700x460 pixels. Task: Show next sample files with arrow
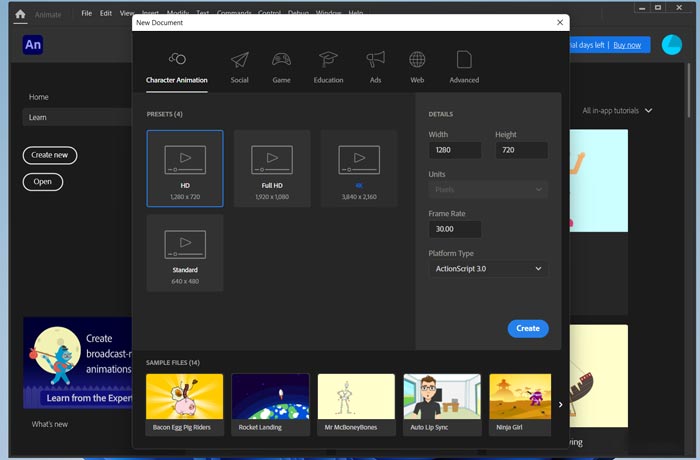point(560,405)
